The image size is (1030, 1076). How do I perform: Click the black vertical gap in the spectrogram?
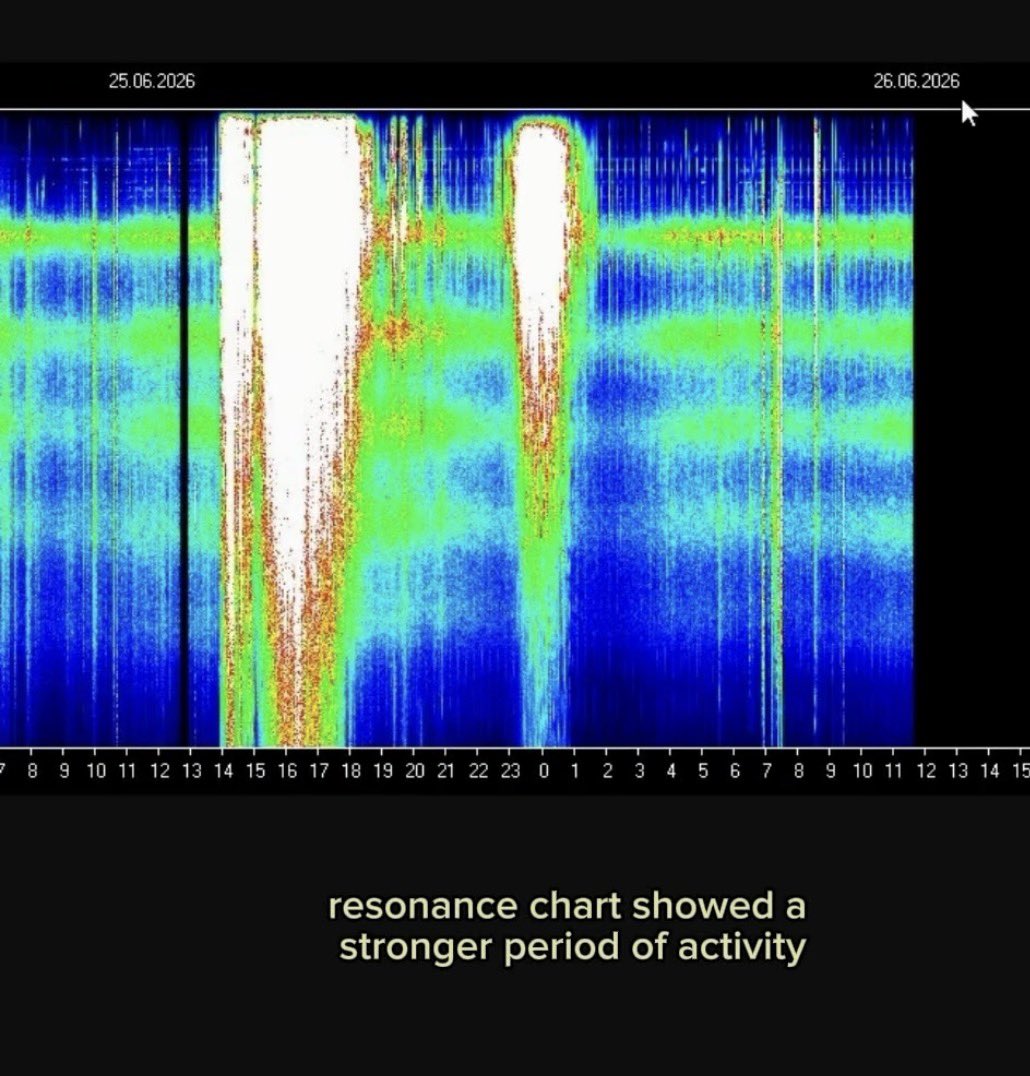[x=184, y=431]
